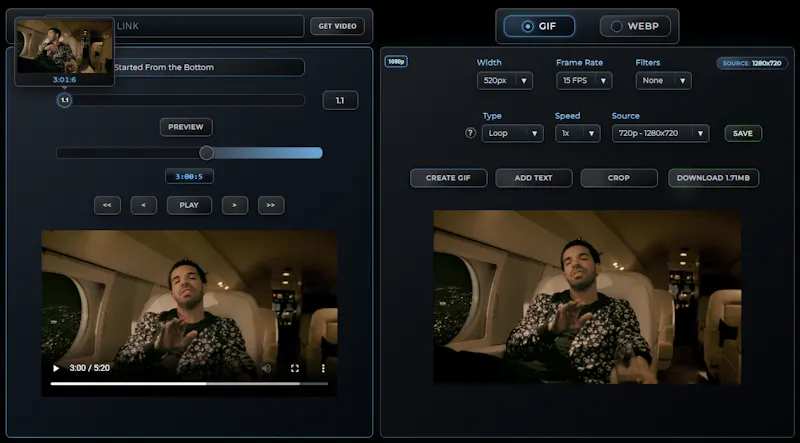Click the 1080p badge icon
This screenshot has height=443, width=800.
396,62
